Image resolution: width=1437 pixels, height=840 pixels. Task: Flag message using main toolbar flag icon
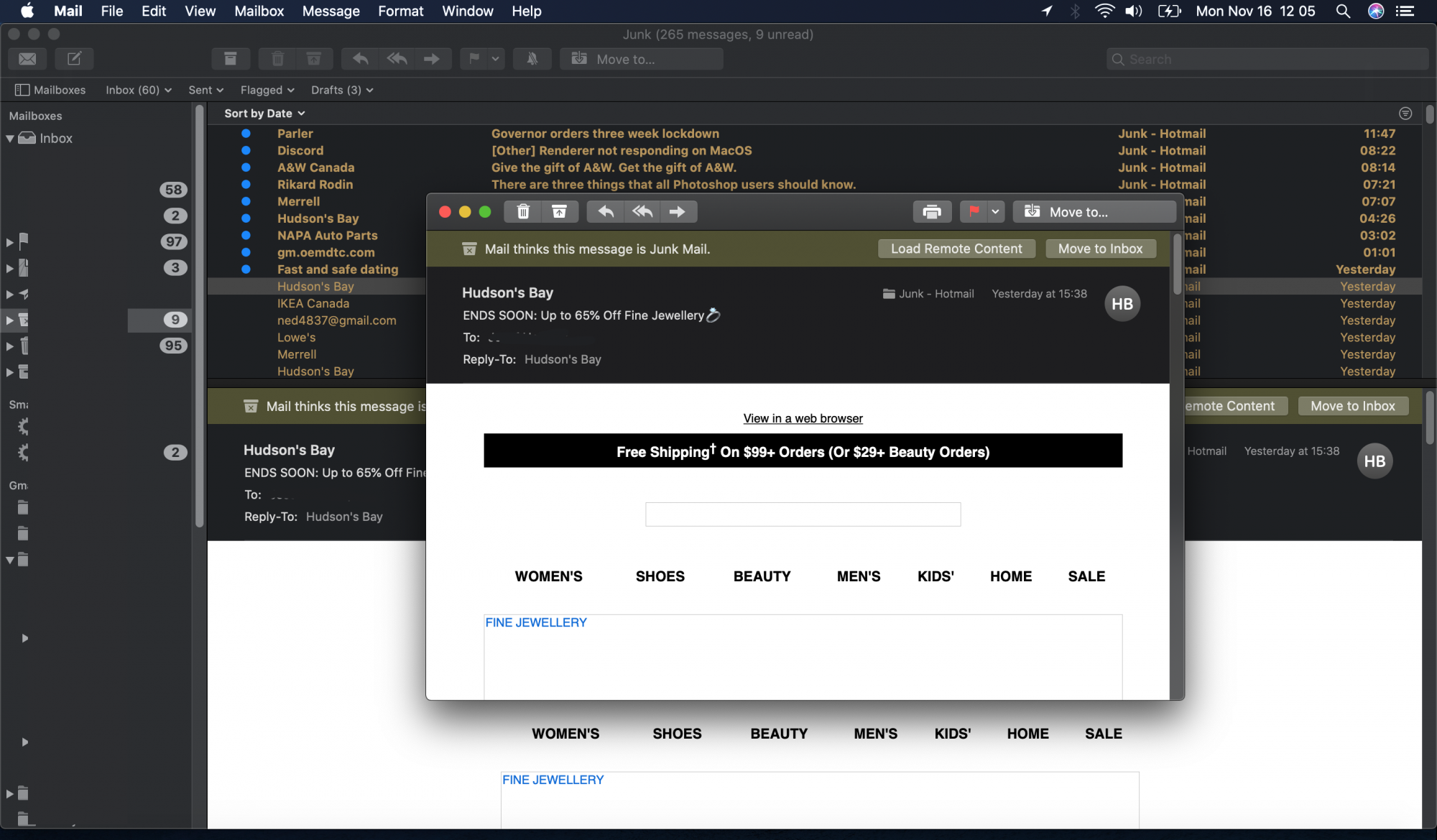point(474,59)
